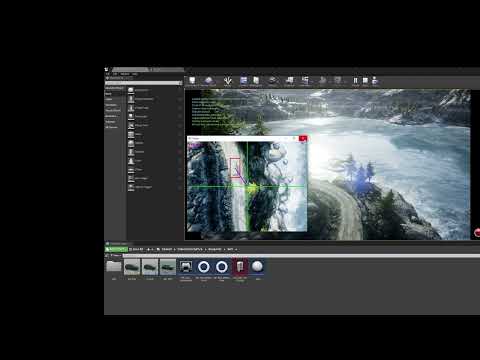Select the Cylinder shape icon
This screenshot has width=480, height=360.
click(131, 152)
